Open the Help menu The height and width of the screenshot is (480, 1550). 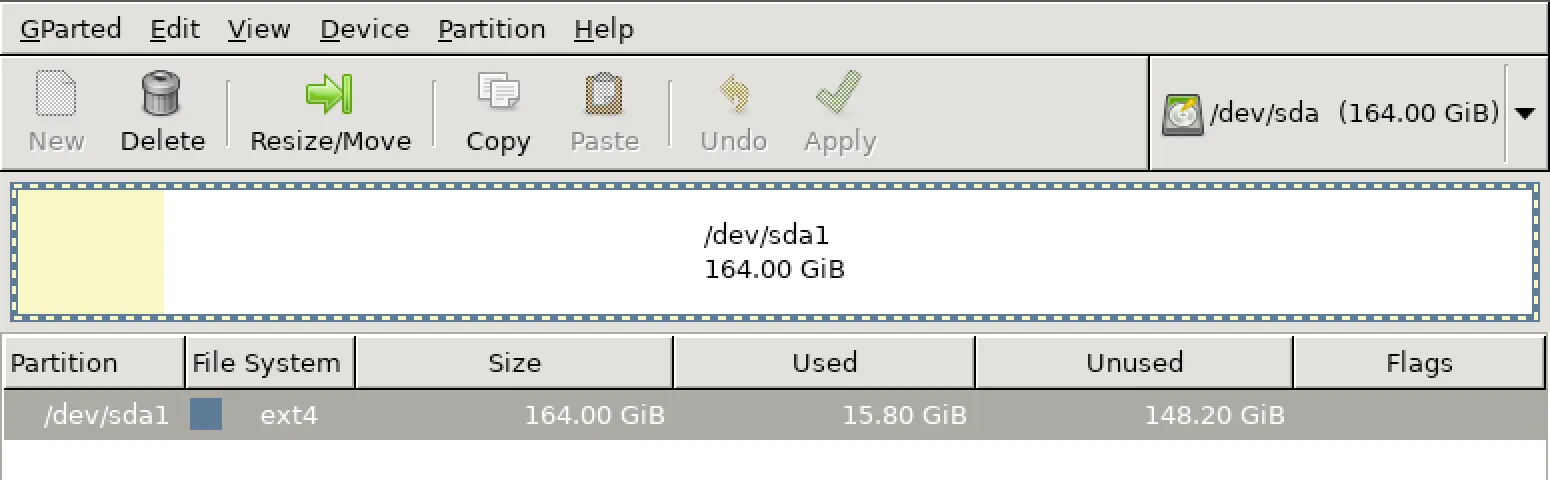pyautogui.click(x=603, y=29)
